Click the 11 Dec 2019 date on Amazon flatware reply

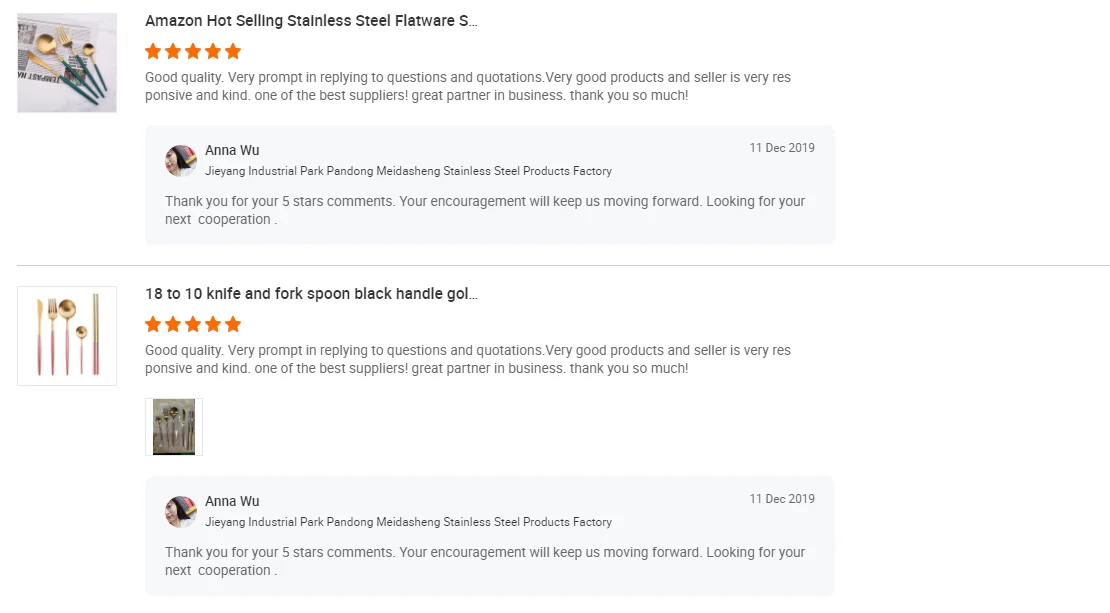[x=782, y=148]
